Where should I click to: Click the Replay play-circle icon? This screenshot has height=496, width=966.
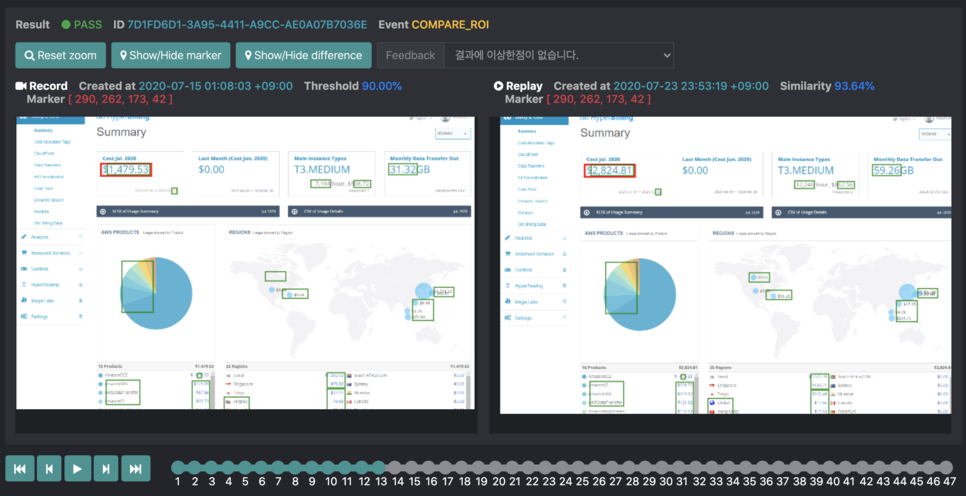tap(498, 86)
